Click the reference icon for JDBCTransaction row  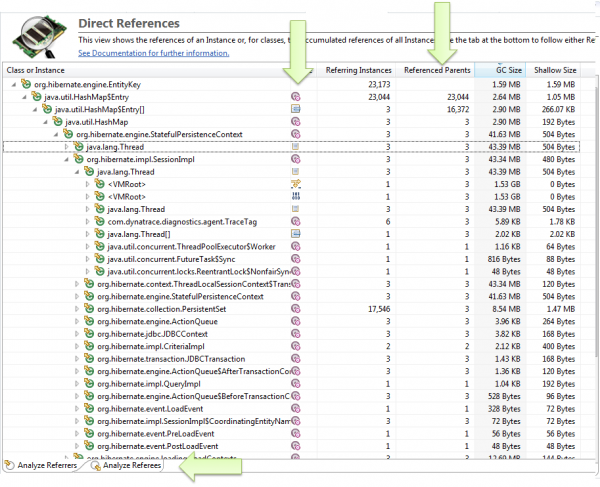tap(295, 359)
